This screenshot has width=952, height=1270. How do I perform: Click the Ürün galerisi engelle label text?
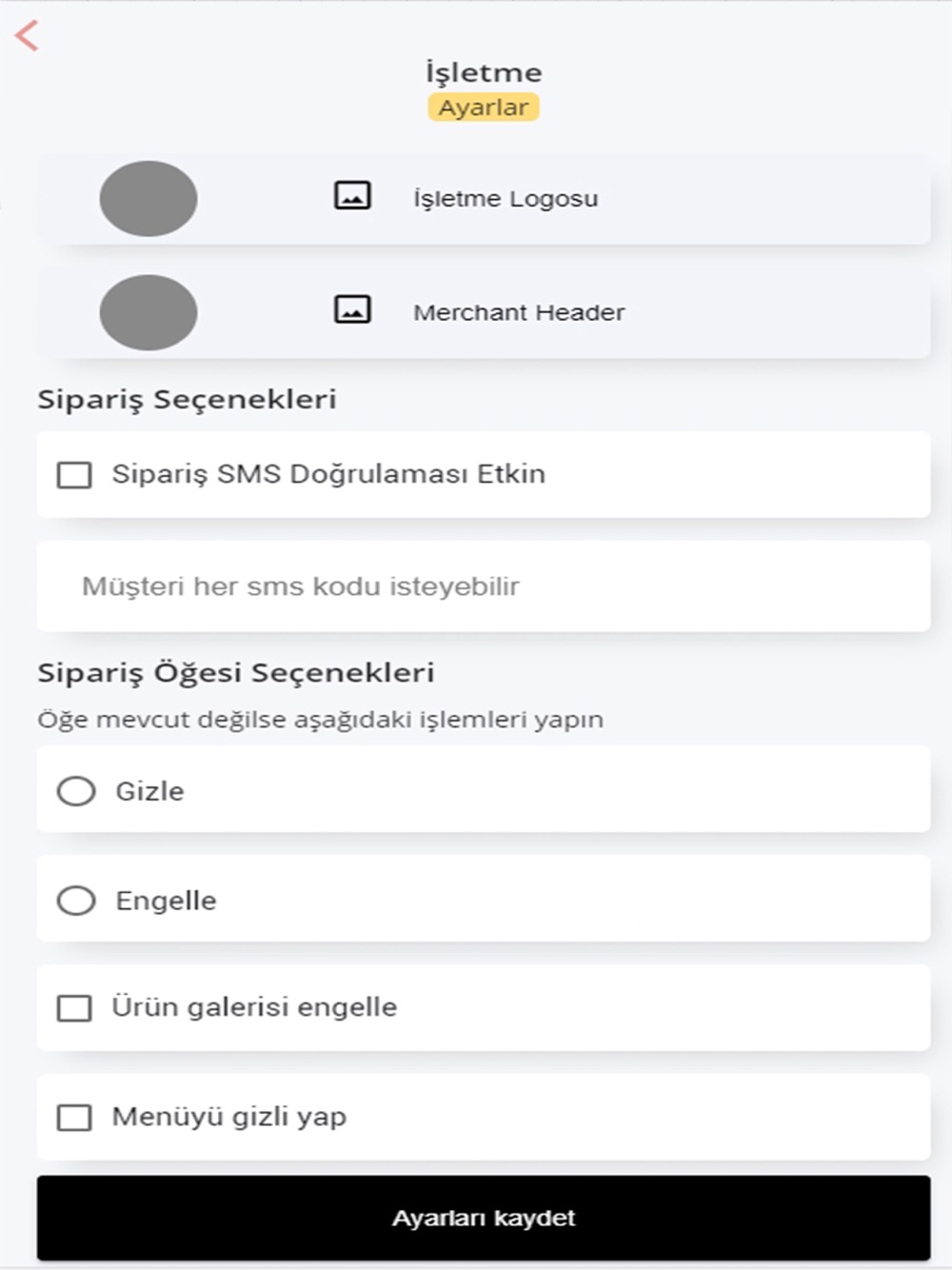tap(254, 1007)
